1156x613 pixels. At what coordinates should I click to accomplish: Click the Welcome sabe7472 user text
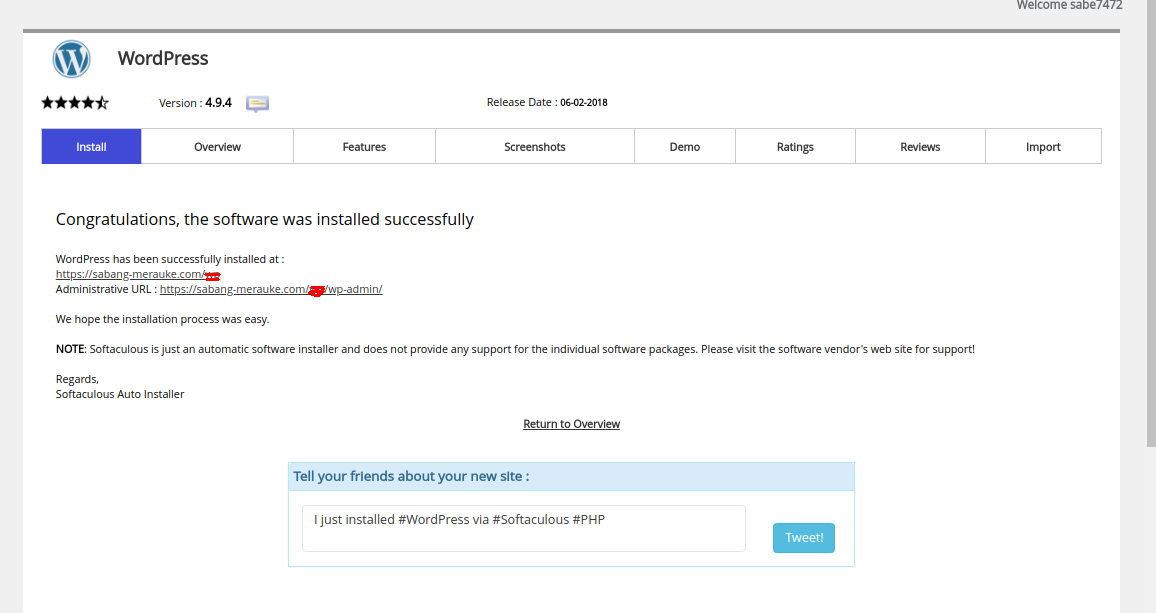1068,6
